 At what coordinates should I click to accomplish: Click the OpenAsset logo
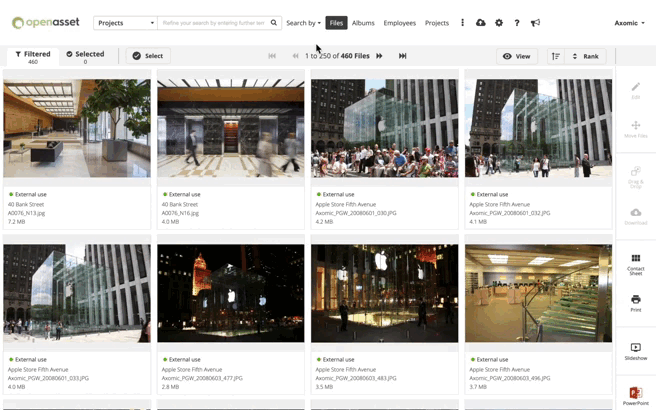click(x=45, y=23)
